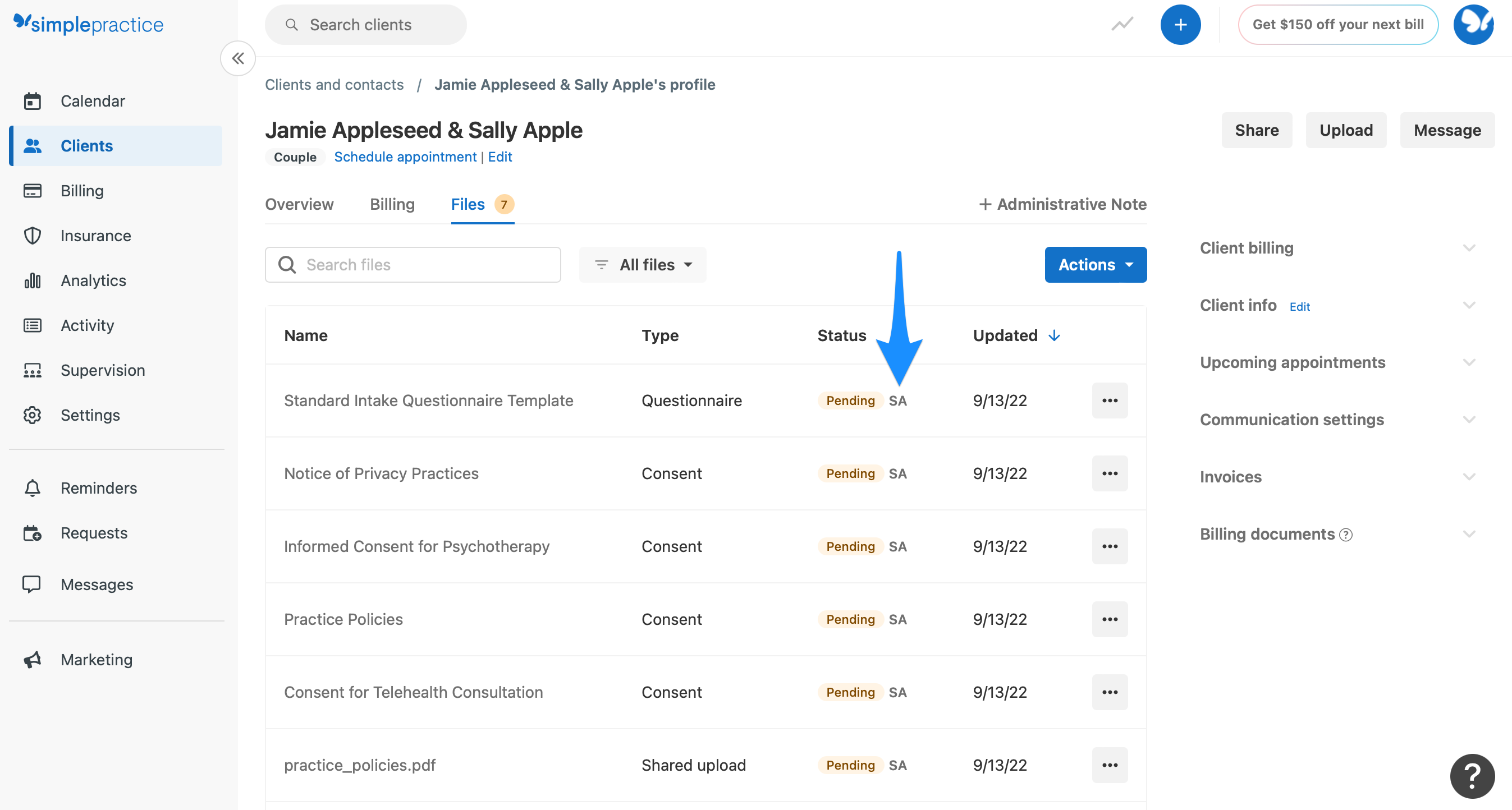Image resolution: width=1512 pixels, height=810 pixels.
Task: Open the help question mark button
Action: click(x=1472, y=775)
